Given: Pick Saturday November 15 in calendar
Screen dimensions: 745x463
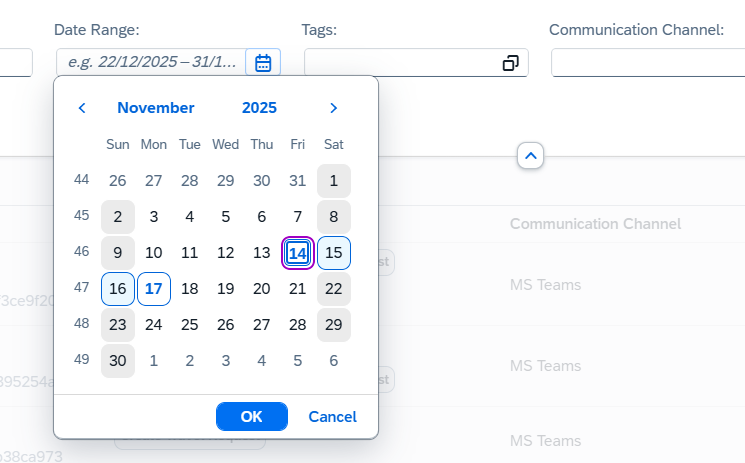Looking at the screenshot, I should (334, 253).
